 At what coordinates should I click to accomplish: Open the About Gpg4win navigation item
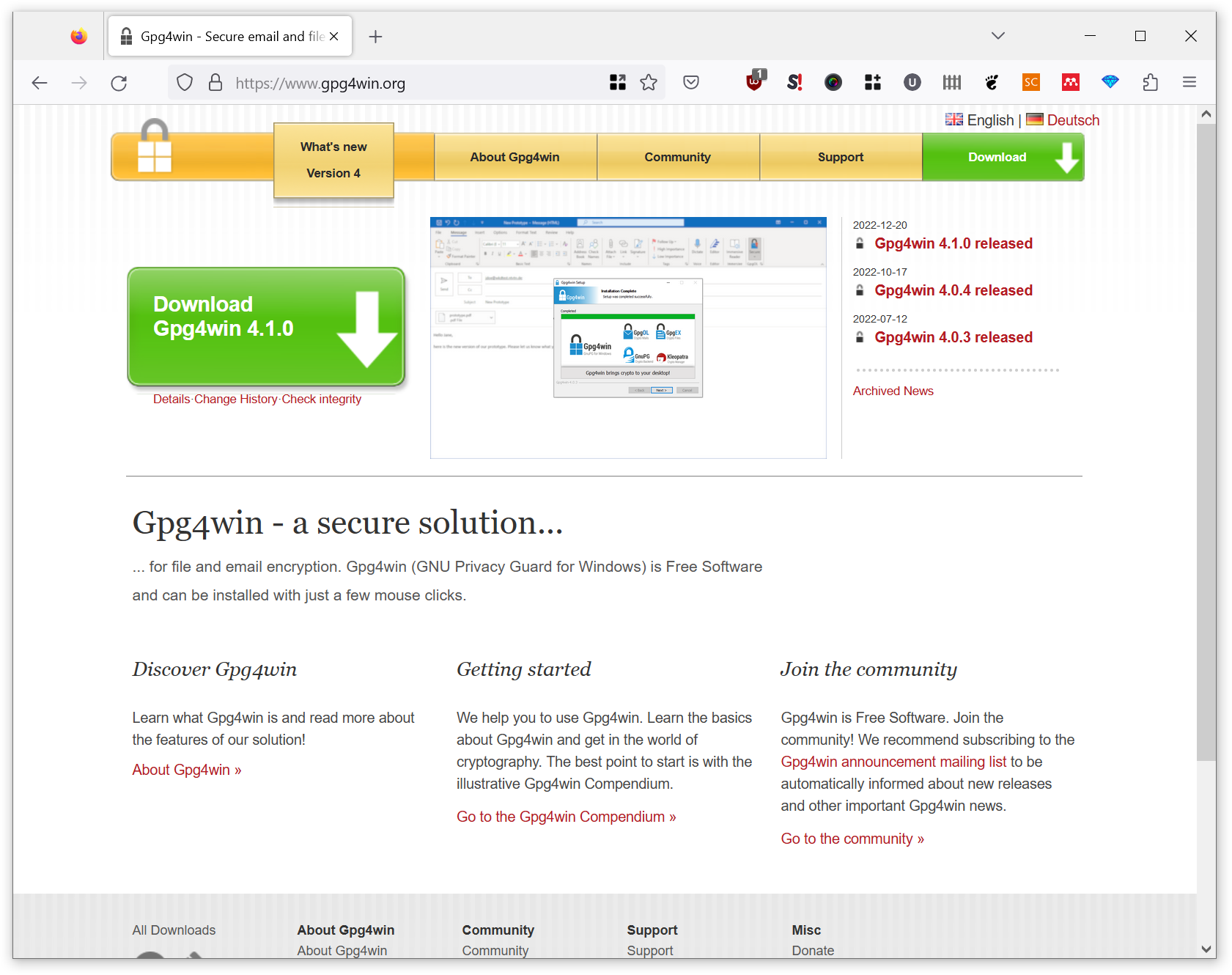pos(515,157)
